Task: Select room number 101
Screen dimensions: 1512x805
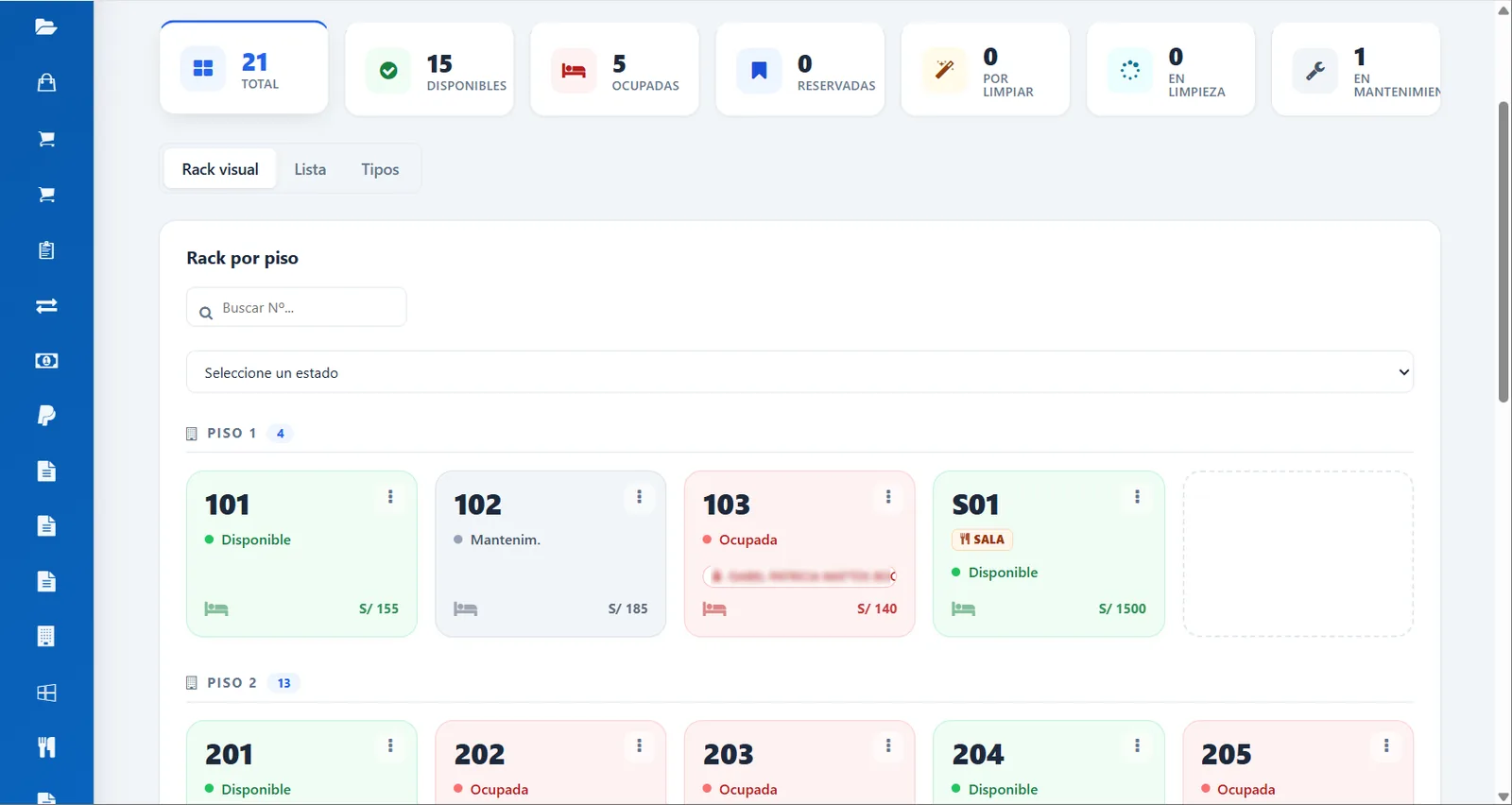Action: pos(228,505)
